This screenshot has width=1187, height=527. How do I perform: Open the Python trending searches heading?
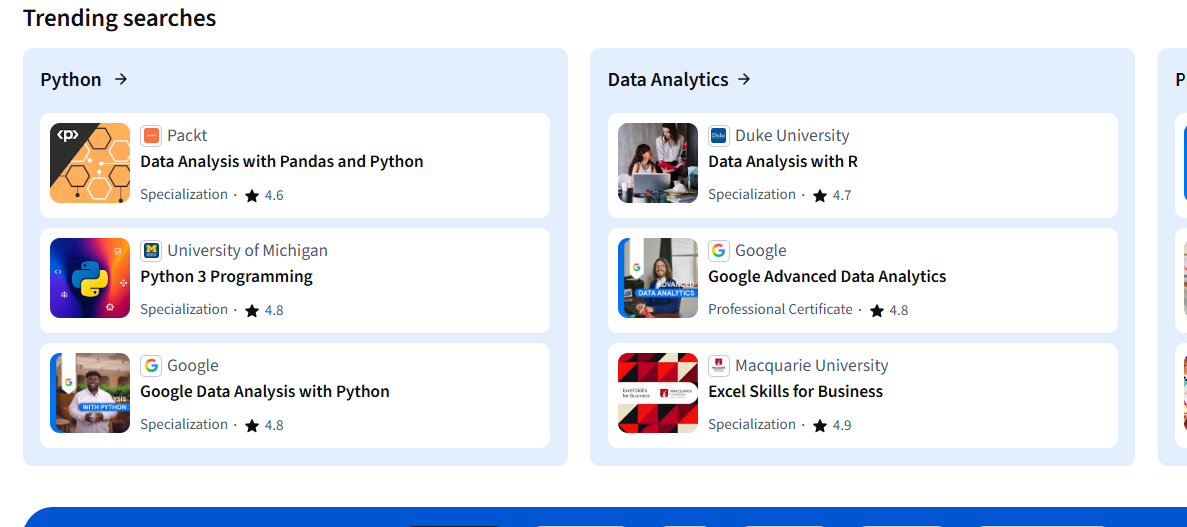pos(70,80)
